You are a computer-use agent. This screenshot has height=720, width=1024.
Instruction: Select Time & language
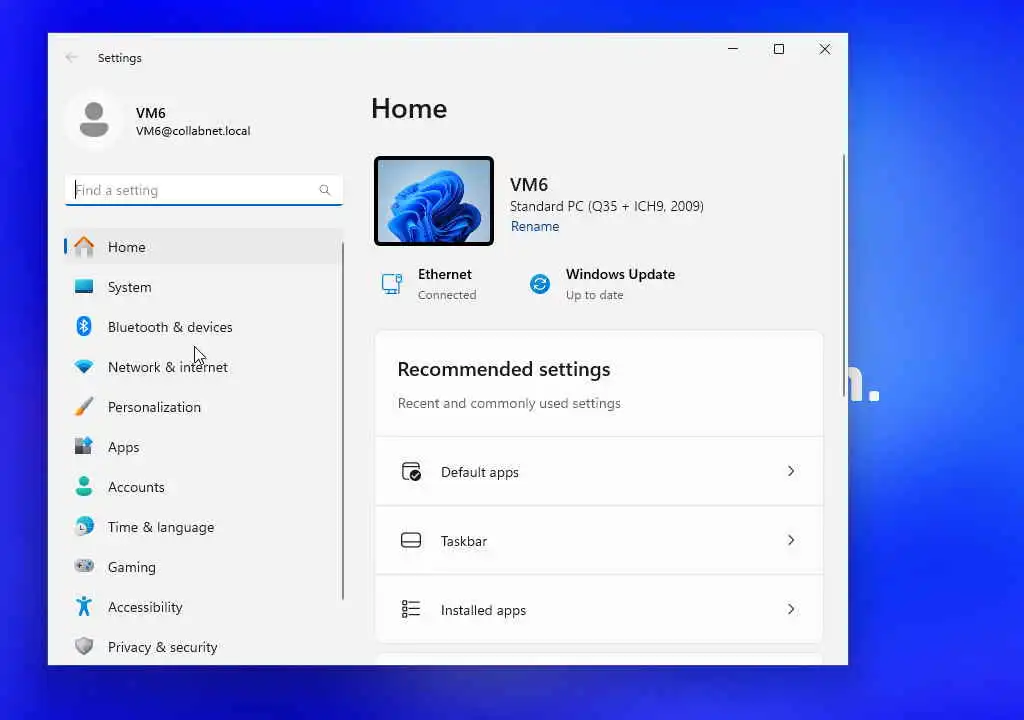click(x=204, y=527)
